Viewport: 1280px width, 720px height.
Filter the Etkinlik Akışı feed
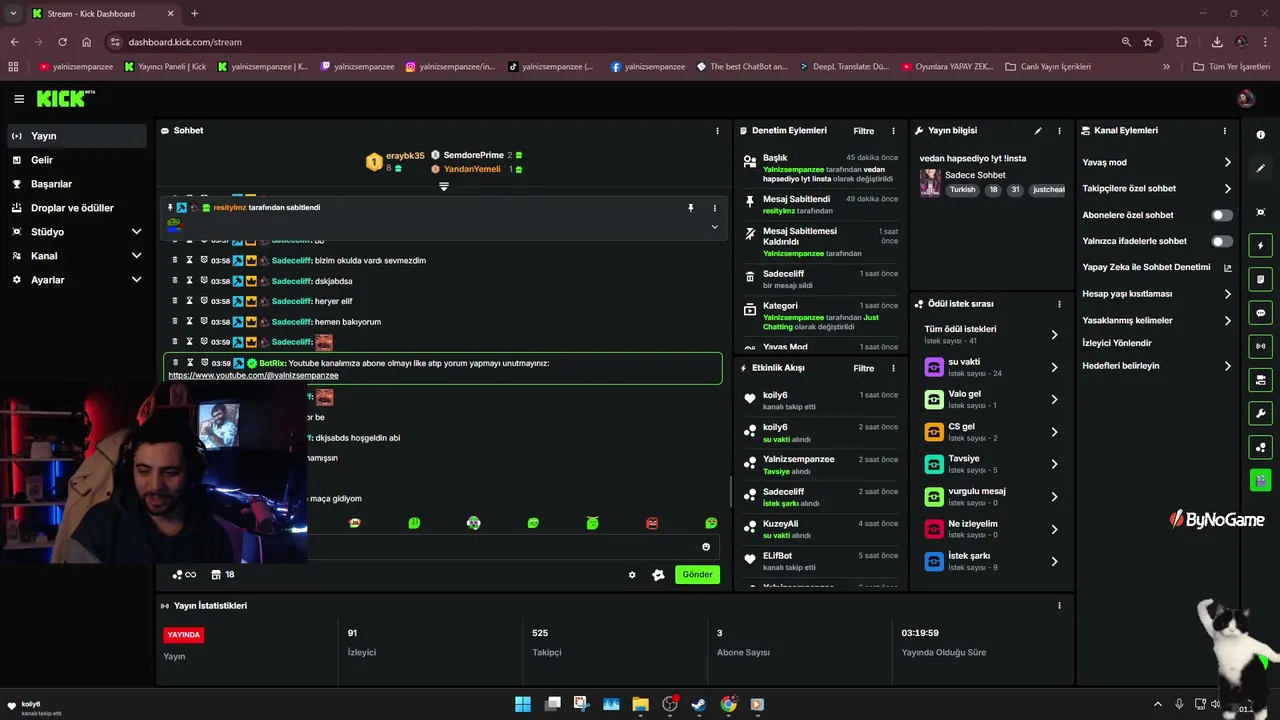pyautogui.click(x=863, y=368)
